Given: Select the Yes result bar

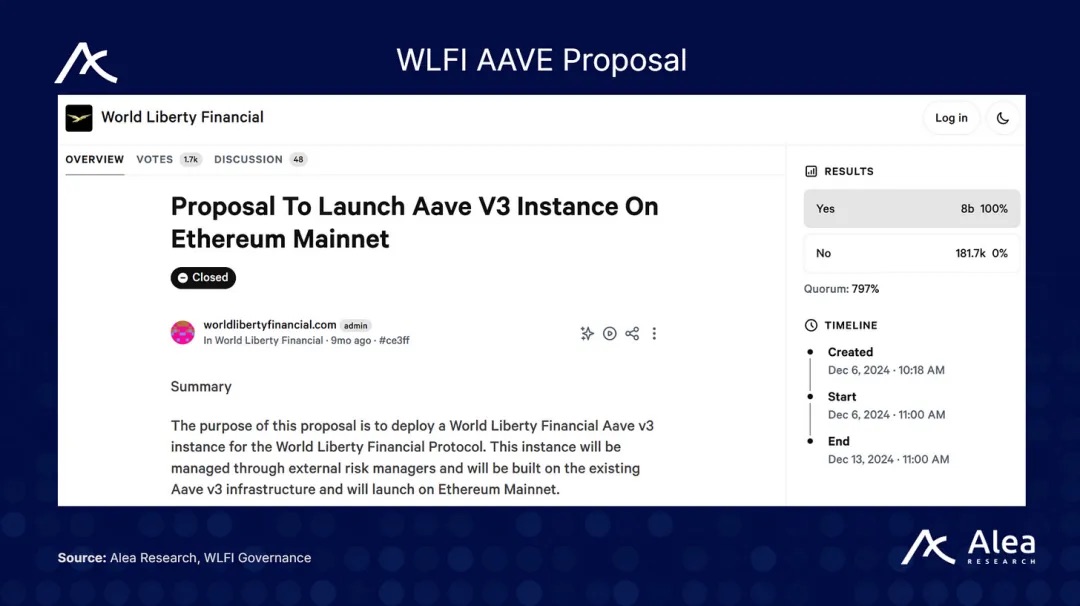Looking at the screenshot, I should [x=911, y=209].
